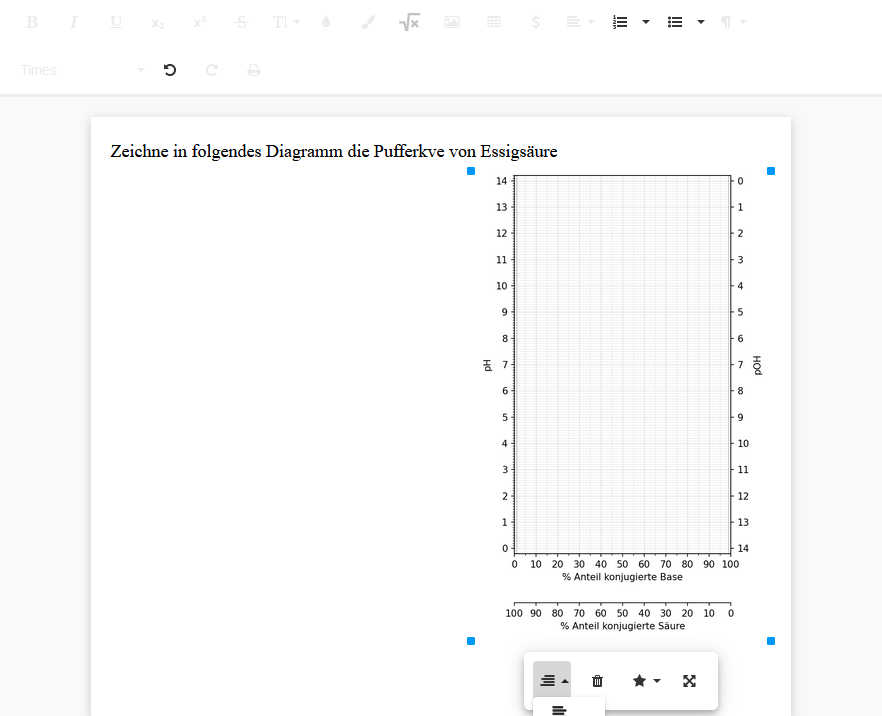The width and height of the screenshot is (882, 716).
Task: Open the star style menu for image
Action: point(646,681)
